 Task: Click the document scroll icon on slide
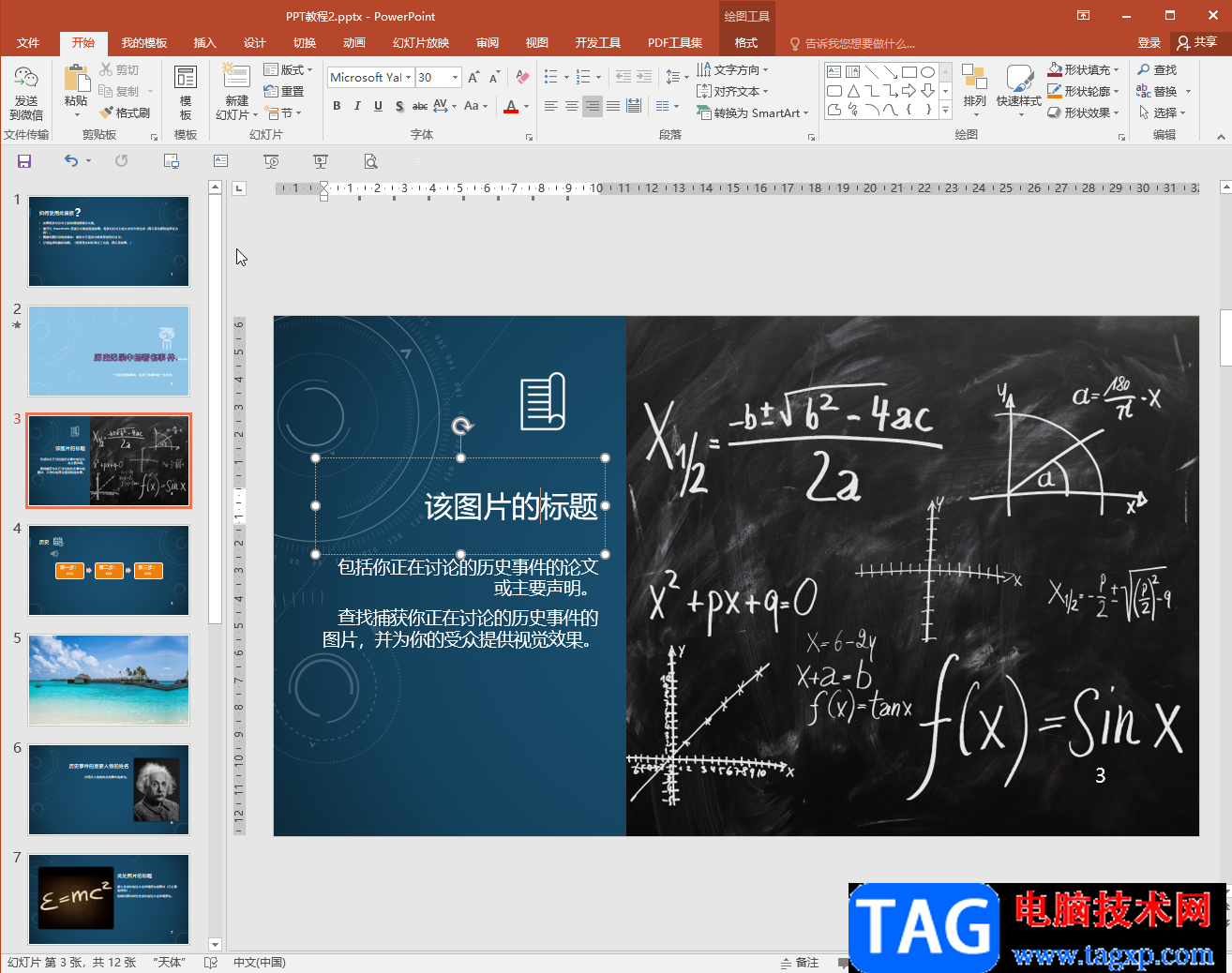click(543, 401)
